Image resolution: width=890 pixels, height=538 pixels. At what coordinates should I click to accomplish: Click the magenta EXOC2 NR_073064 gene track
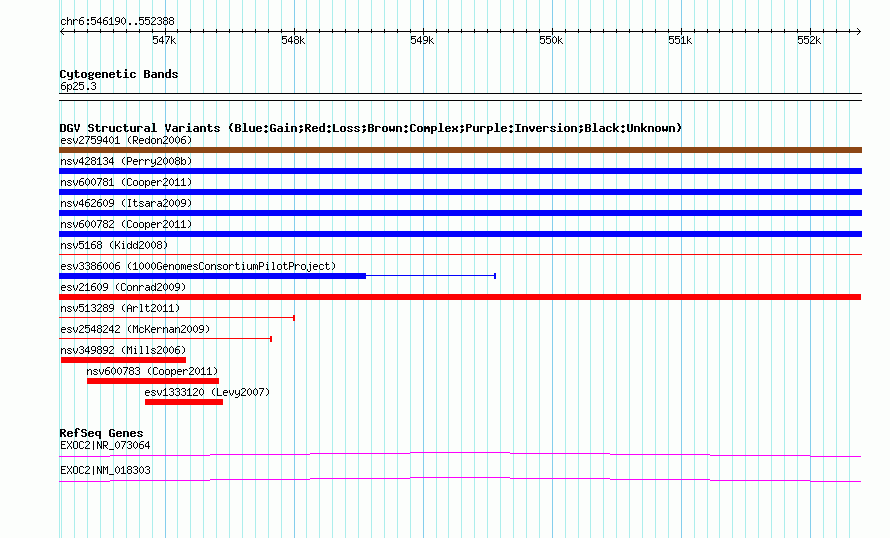coord(460,454)
